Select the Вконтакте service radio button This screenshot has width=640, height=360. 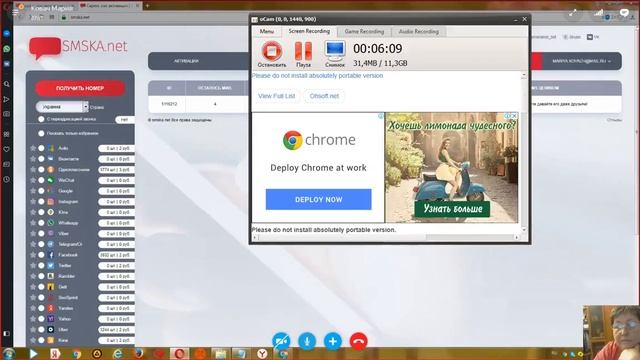click(x=41, y=159)
